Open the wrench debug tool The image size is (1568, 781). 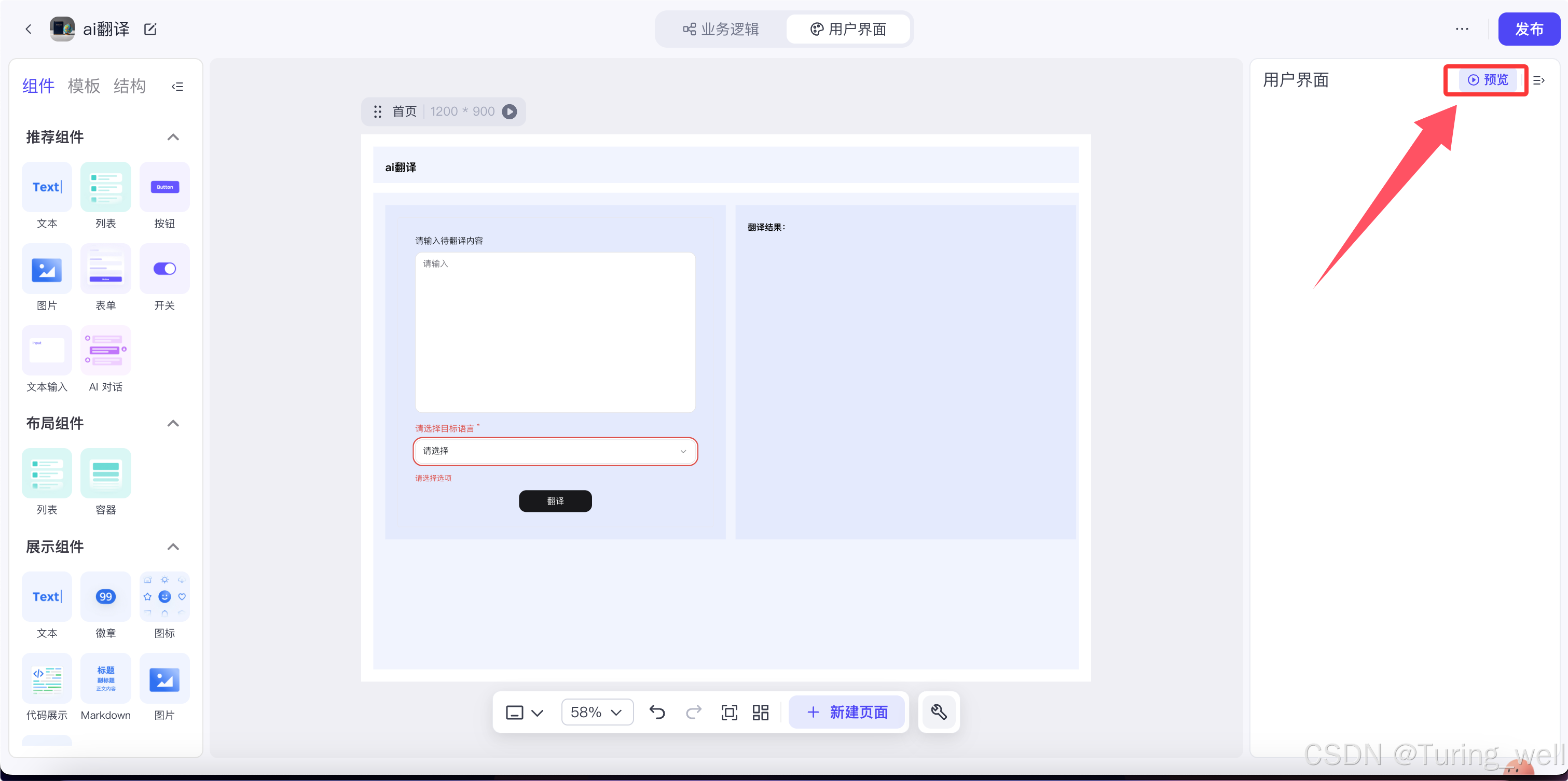(x=938, y=712)
